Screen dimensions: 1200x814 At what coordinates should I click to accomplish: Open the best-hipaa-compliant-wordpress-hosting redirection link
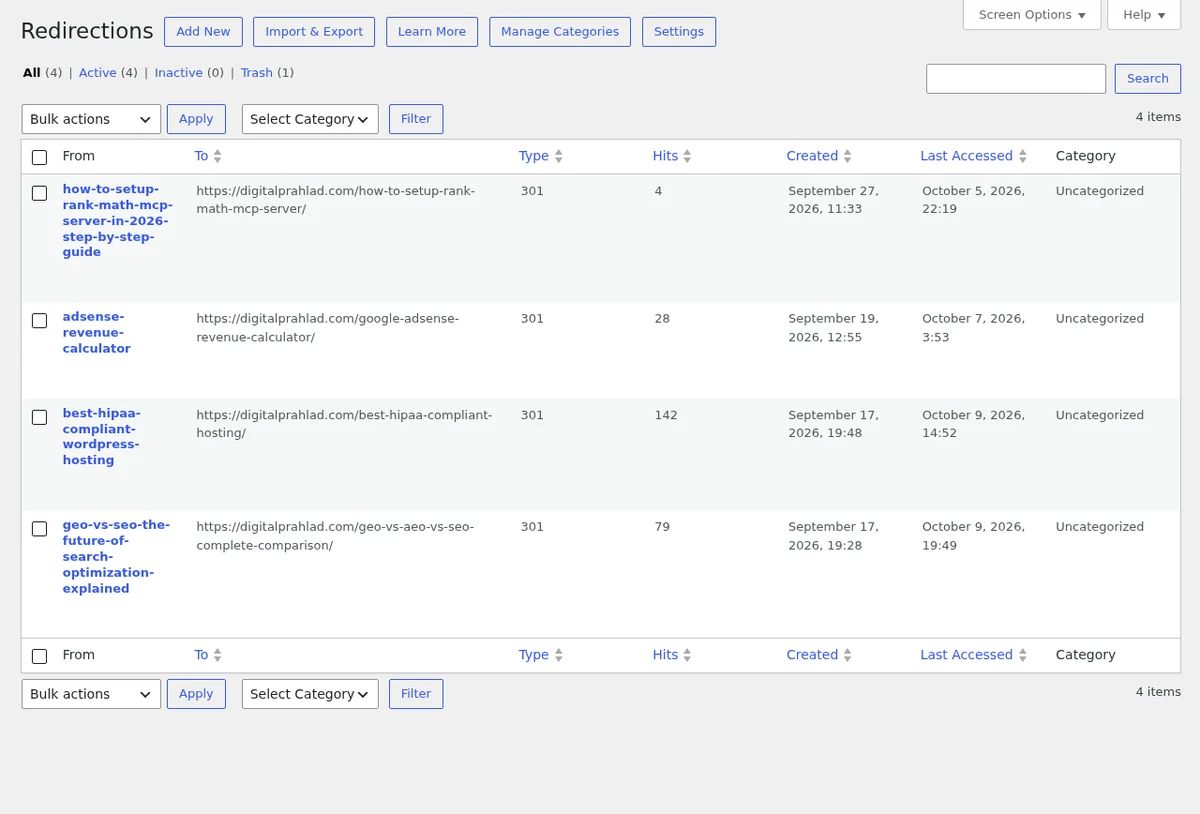[102, 437]
